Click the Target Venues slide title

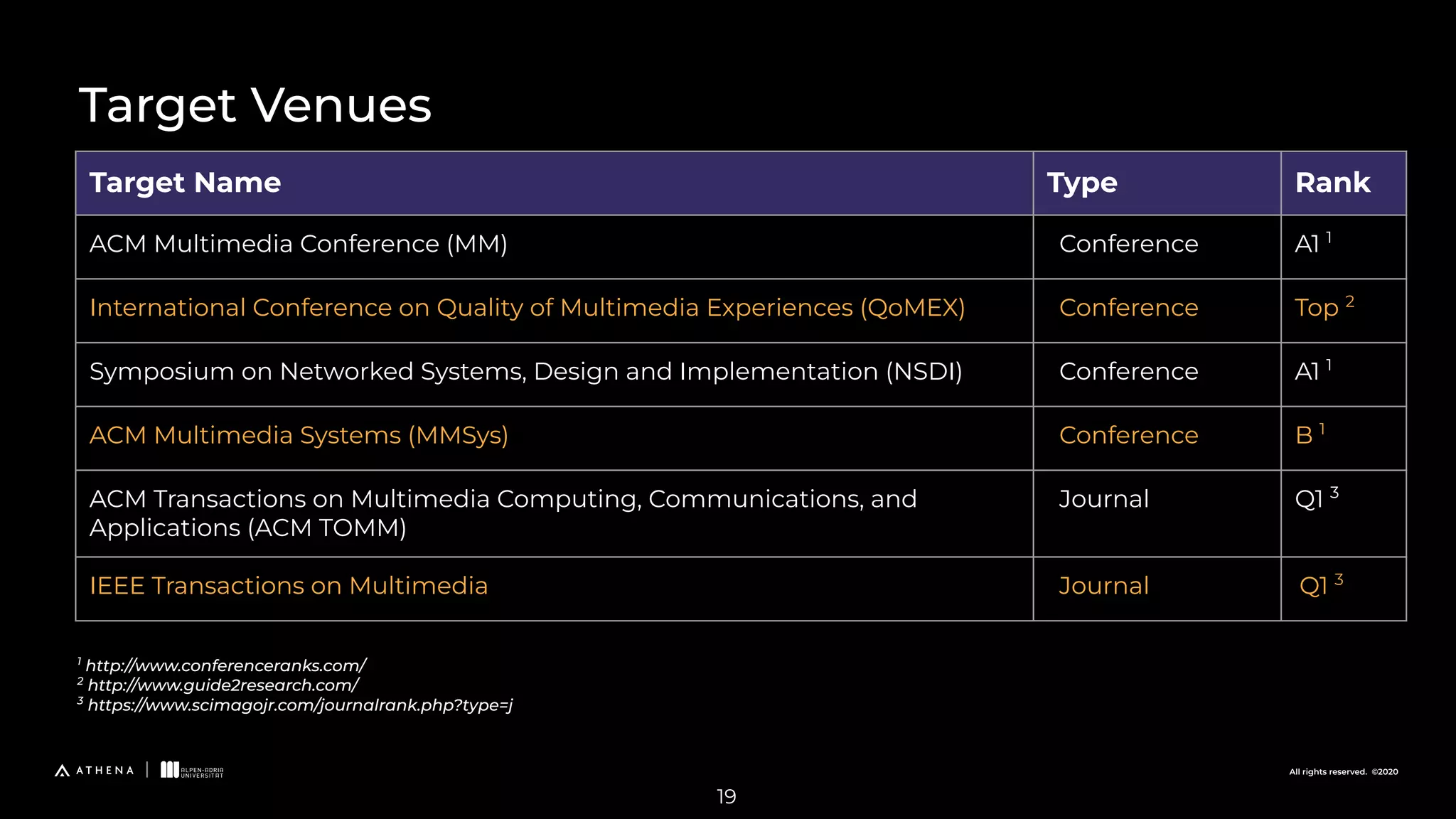coord(255,105)
